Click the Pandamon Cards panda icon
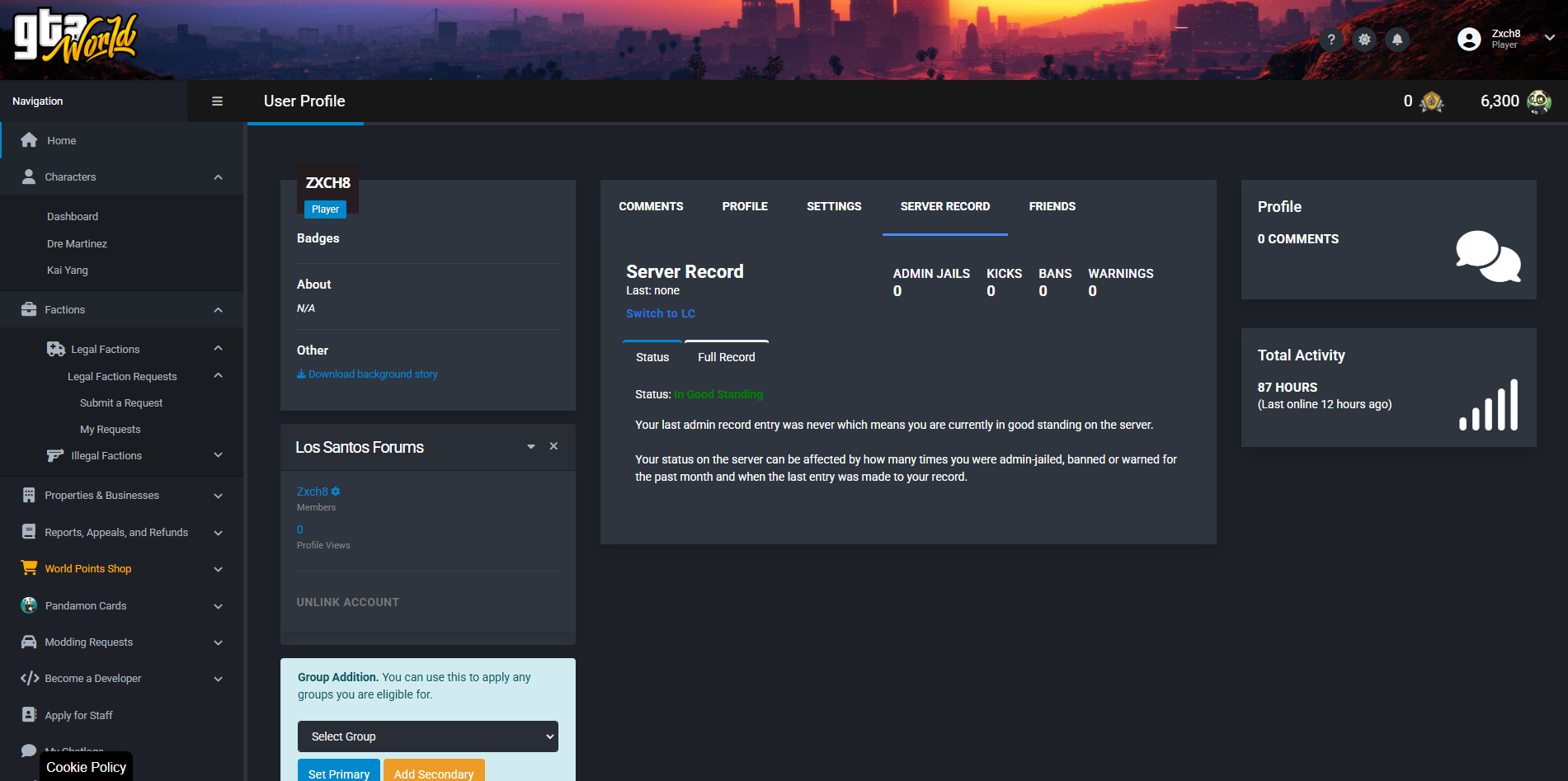Viewport: 1568px width, 781px height. coord(29,605)
